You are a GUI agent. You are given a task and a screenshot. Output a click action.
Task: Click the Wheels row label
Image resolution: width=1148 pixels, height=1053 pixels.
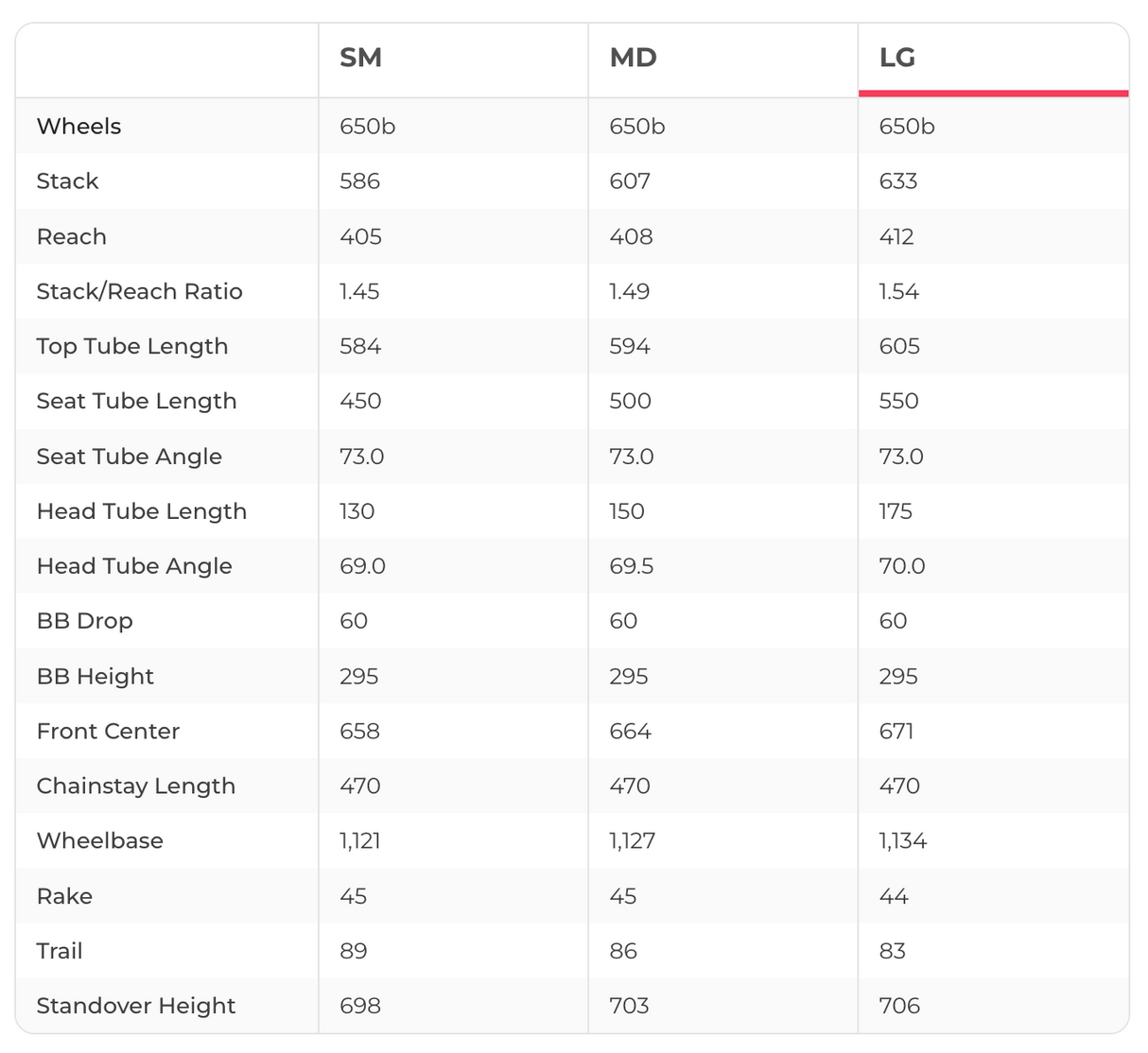pos(78,126)
